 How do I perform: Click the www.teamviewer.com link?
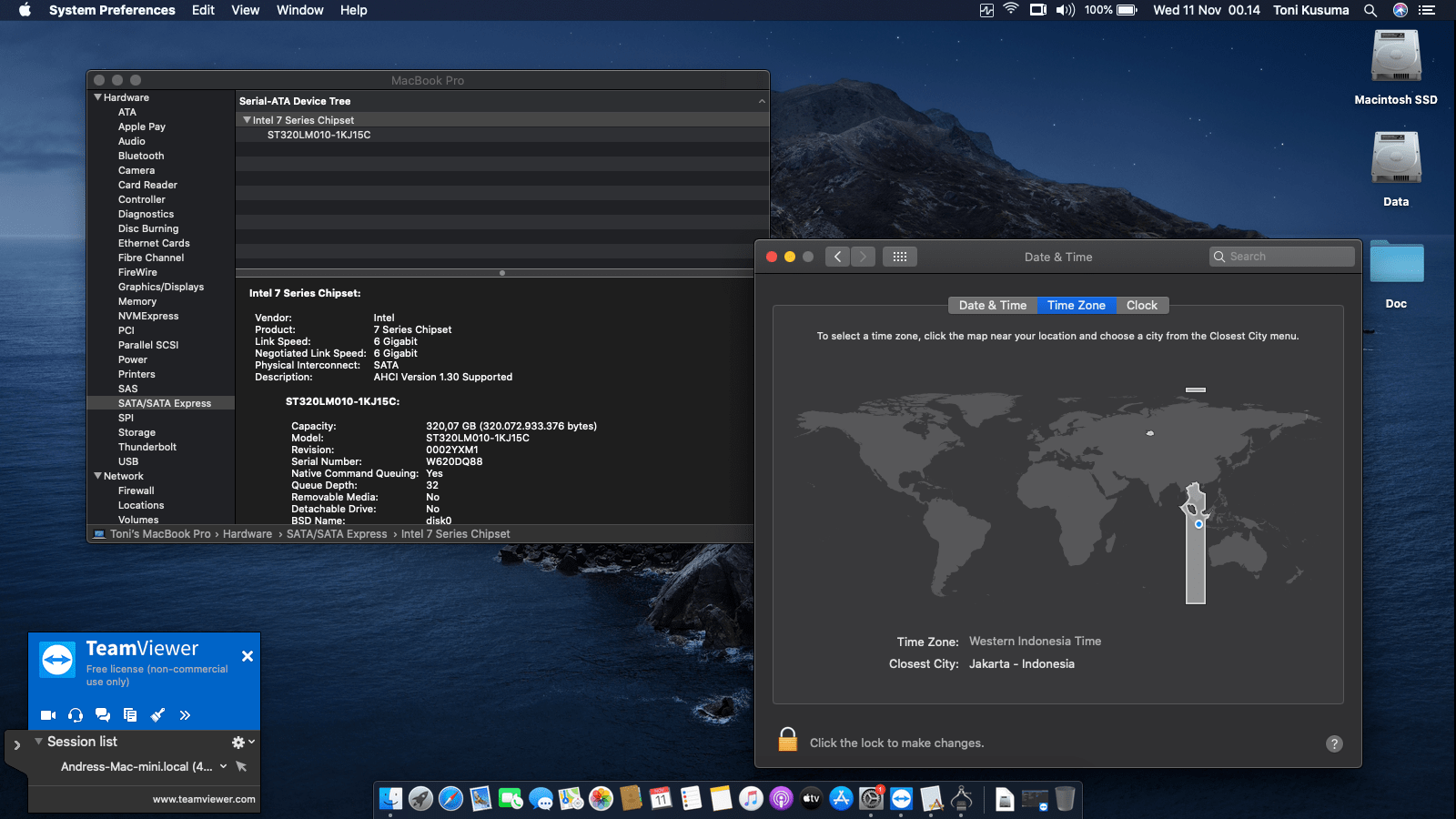(x=204, y=799)
